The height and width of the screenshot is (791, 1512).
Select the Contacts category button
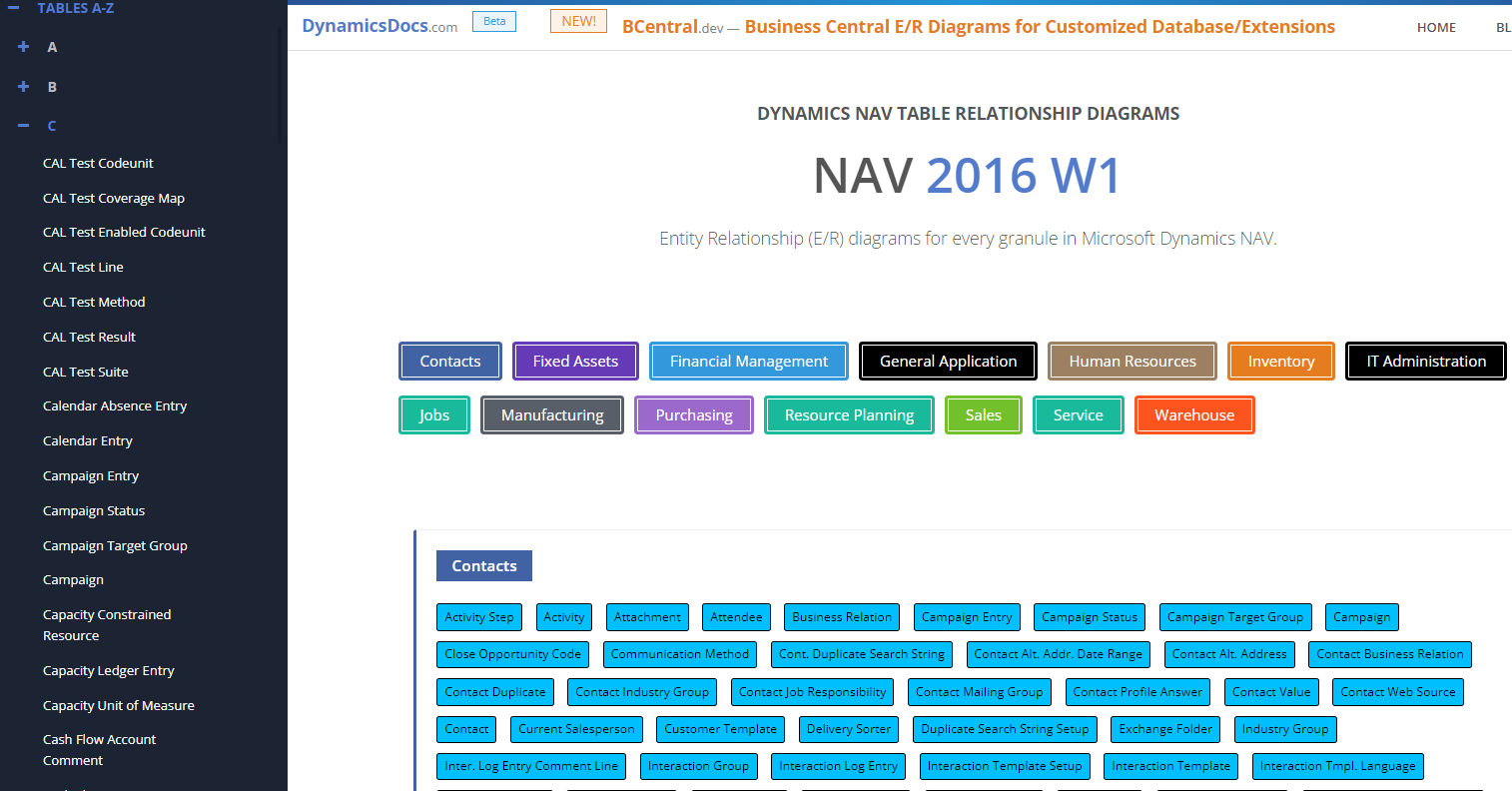(449, 361)
